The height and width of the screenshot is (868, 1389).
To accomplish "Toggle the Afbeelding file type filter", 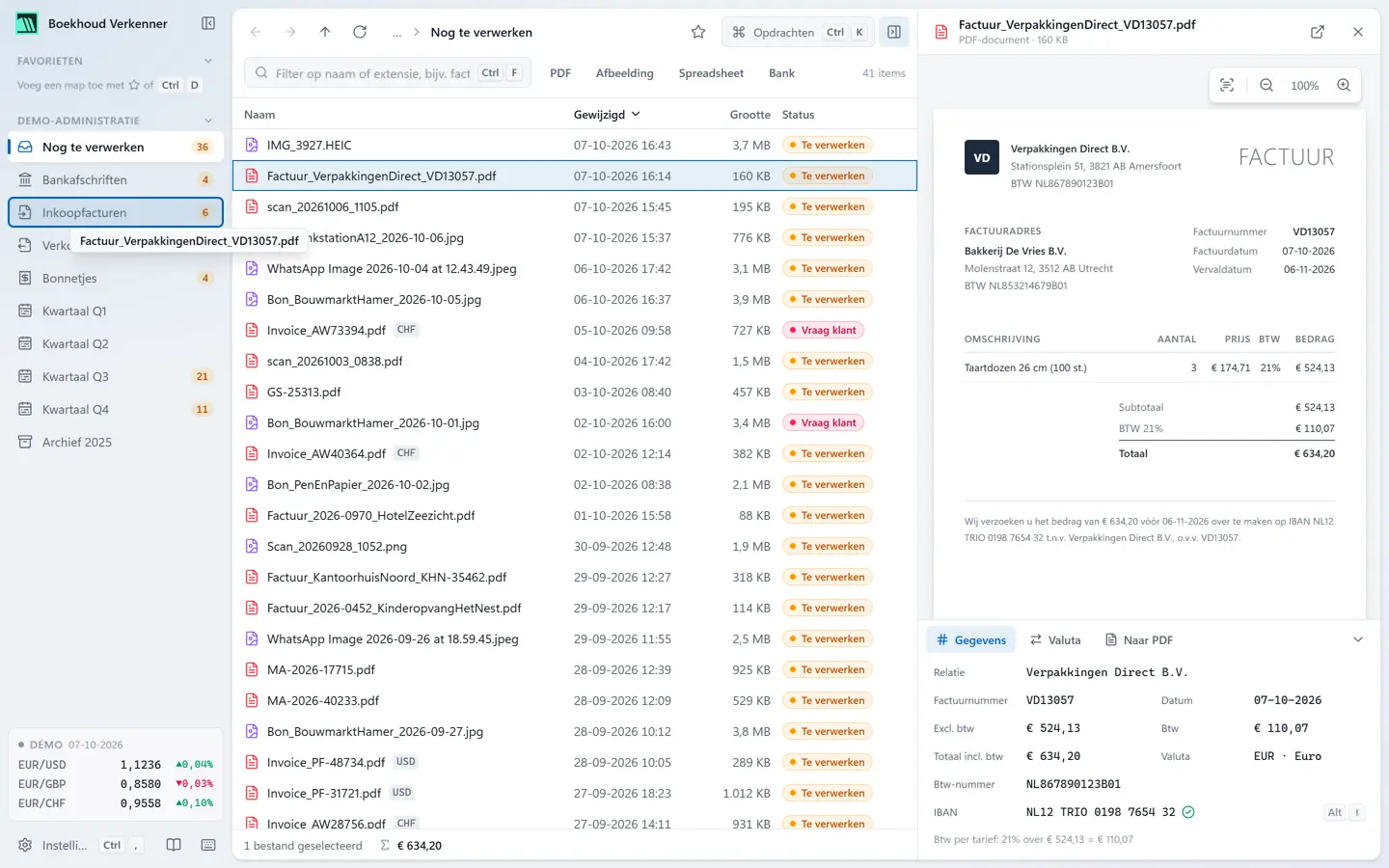I will [625, 73].
